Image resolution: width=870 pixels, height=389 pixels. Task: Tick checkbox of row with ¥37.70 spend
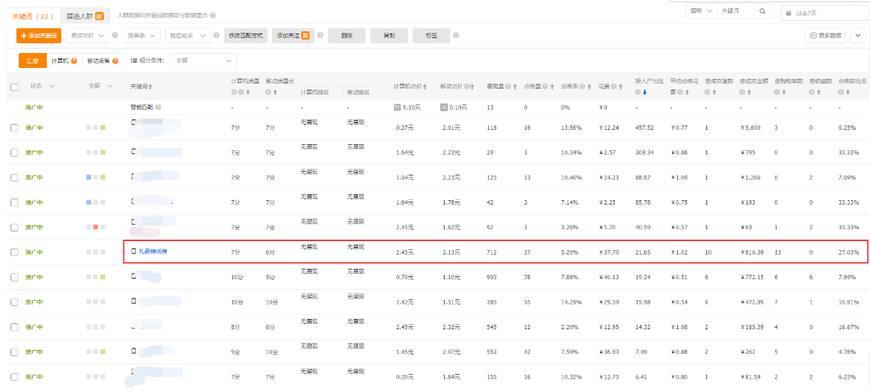point(14,252)
